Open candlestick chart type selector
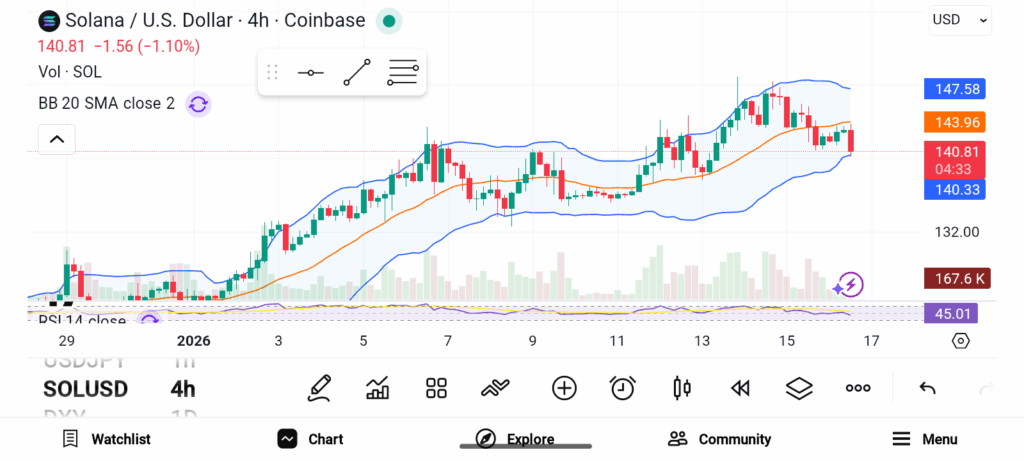 point(682,388)
